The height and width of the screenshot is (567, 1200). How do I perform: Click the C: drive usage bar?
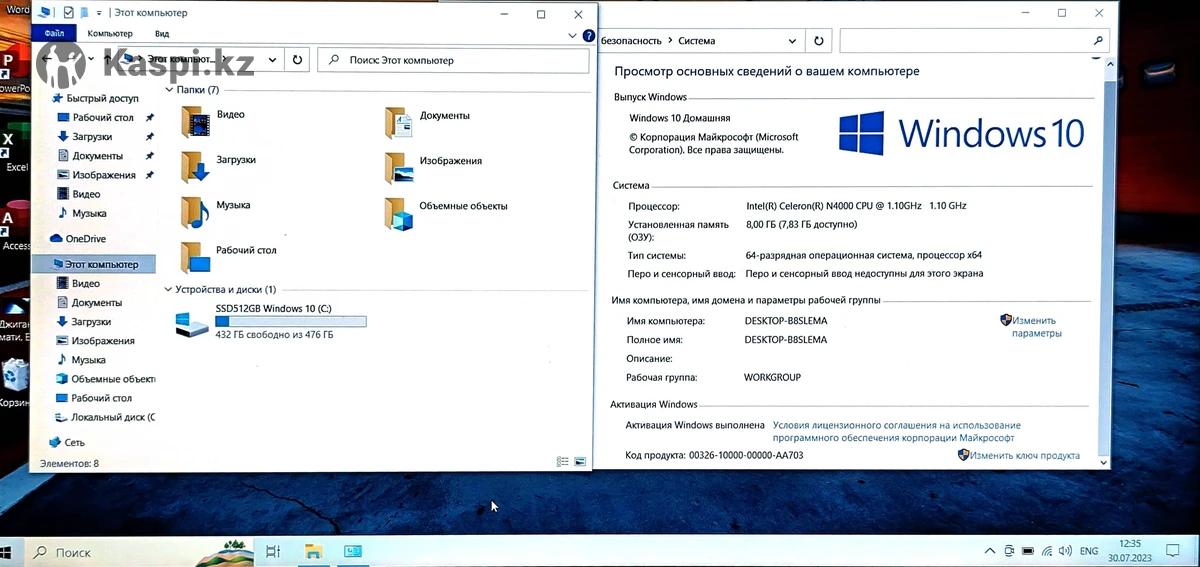click(x=291, y=321)
